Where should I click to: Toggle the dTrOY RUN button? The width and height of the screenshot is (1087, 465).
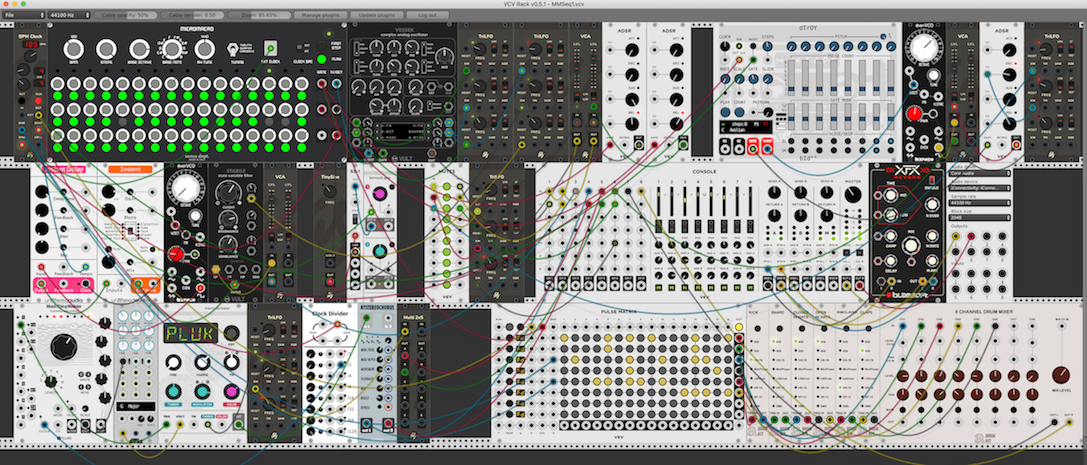pos(738,46)
